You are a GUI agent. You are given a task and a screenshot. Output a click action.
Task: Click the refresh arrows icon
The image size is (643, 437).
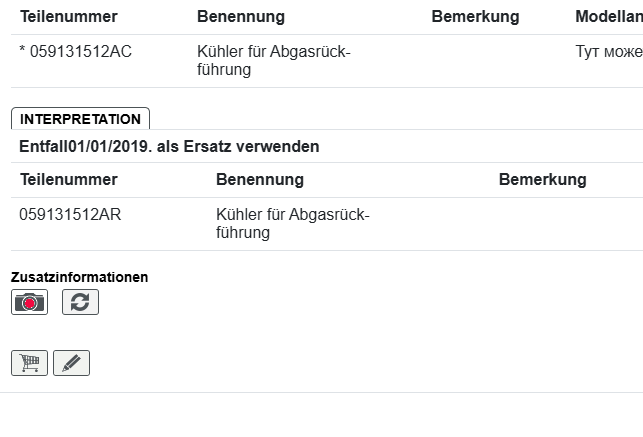(x=80, y=302)
